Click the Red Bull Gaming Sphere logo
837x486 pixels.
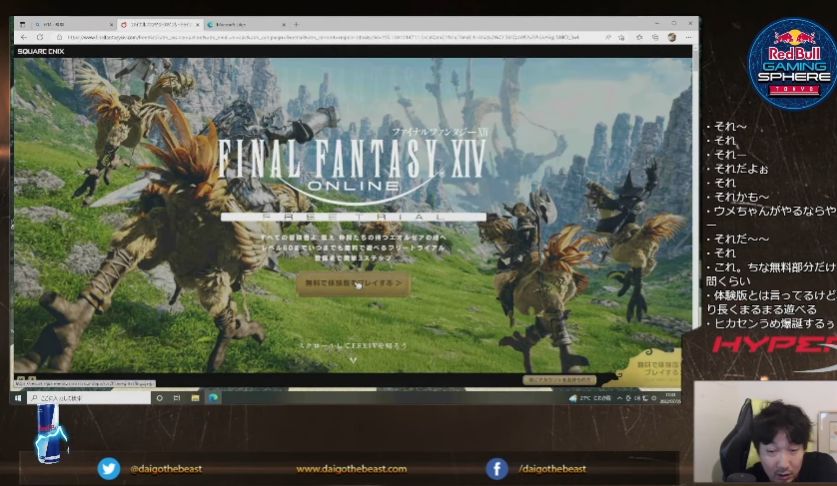[793, 63]
